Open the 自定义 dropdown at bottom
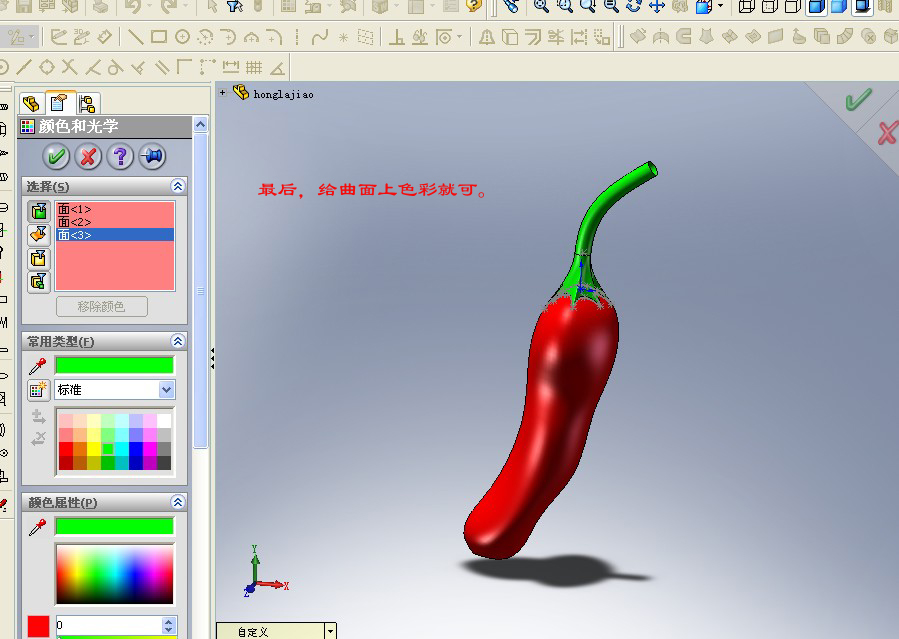 pyautogui.click(x=330, y=632)
